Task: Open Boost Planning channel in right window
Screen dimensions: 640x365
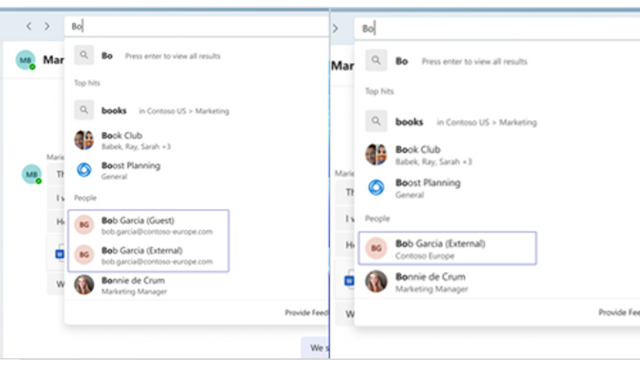Action: [497, 188]
